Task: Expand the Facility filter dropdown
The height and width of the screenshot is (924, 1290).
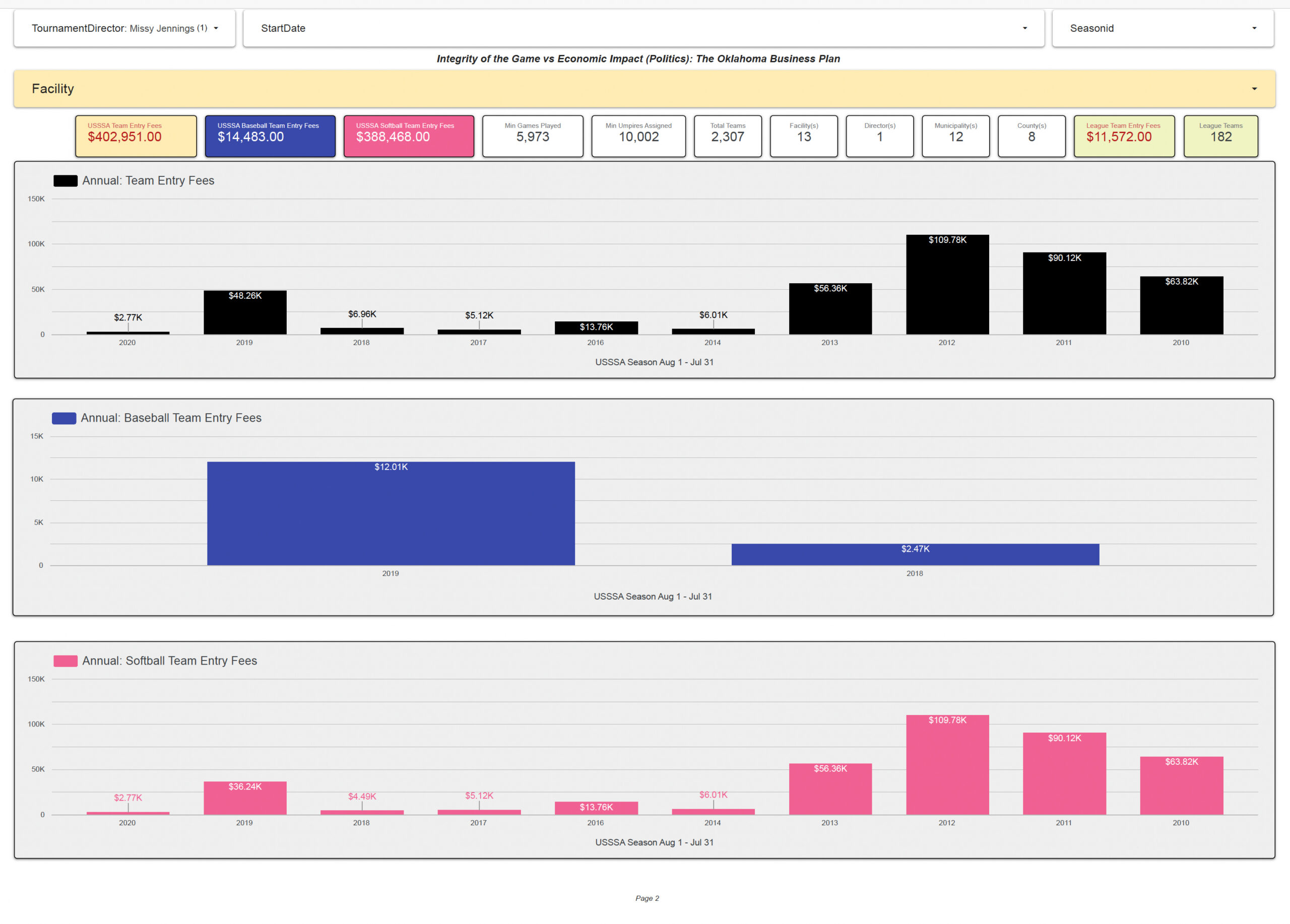Action: [644, 89]
